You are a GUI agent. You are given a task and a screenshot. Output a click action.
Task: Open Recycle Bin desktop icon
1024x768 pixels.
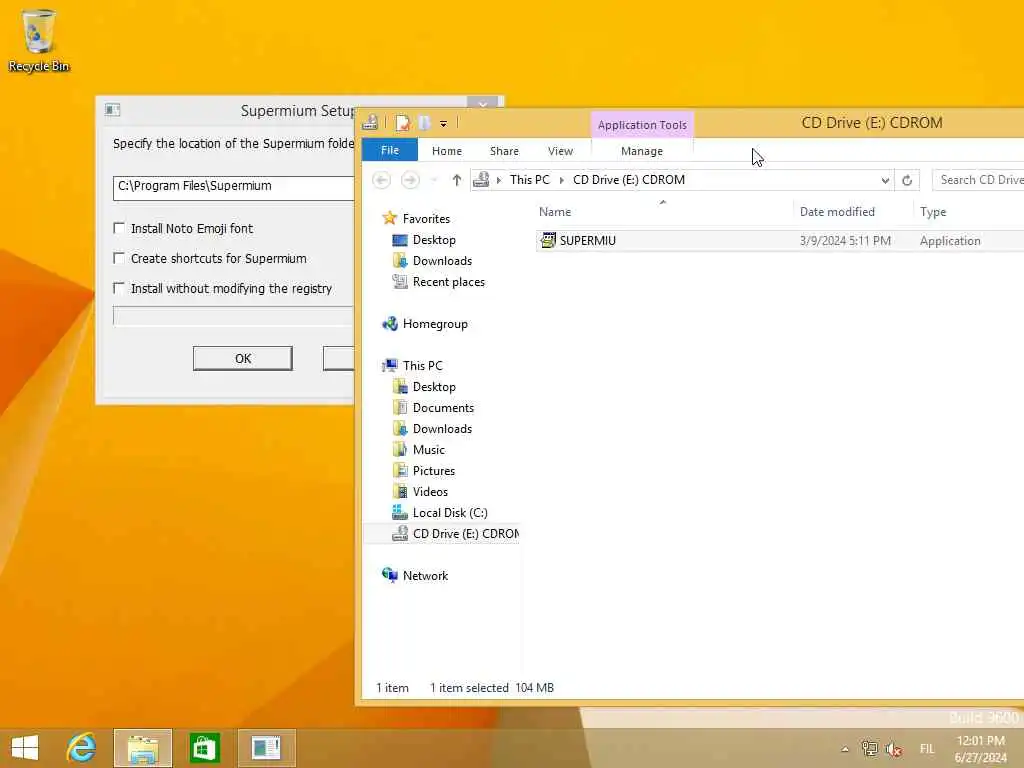click(x=39, y=40)
